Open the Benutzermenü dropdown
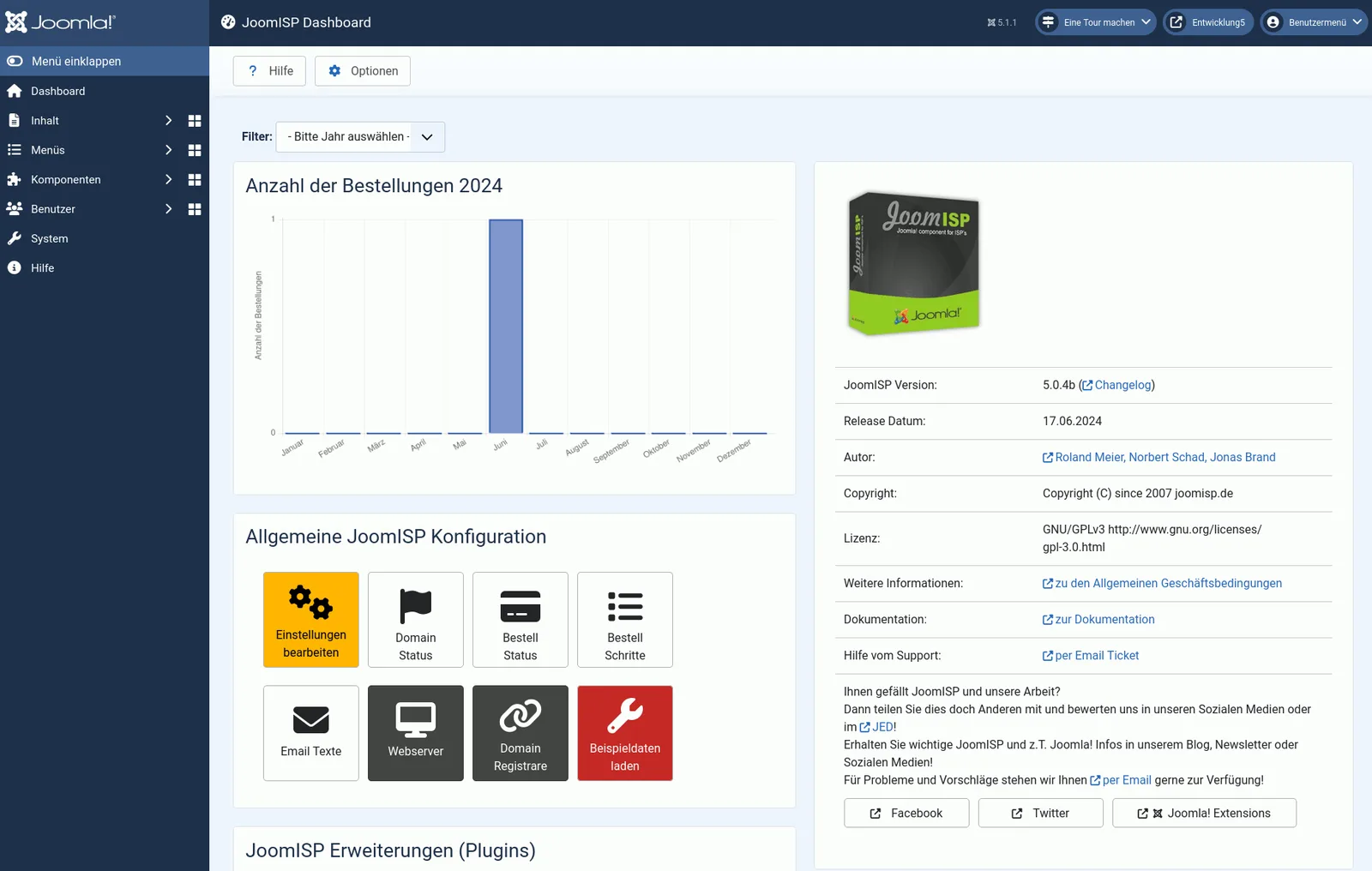This screenshot has height=871, width=1372. coord(1313,22)
